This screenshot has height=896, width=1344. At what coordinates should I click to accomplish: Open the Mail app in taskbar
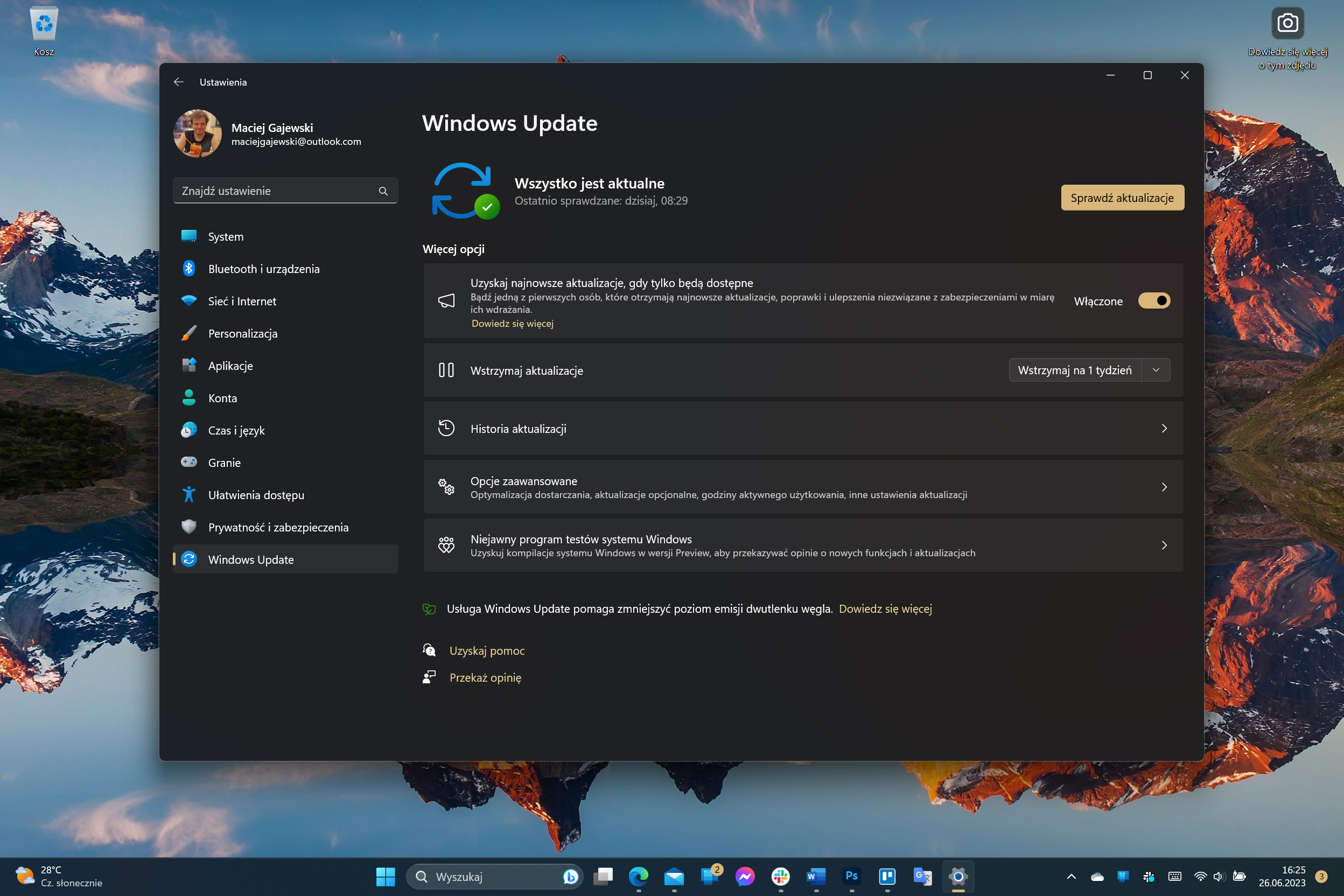(x=674, y=876)
